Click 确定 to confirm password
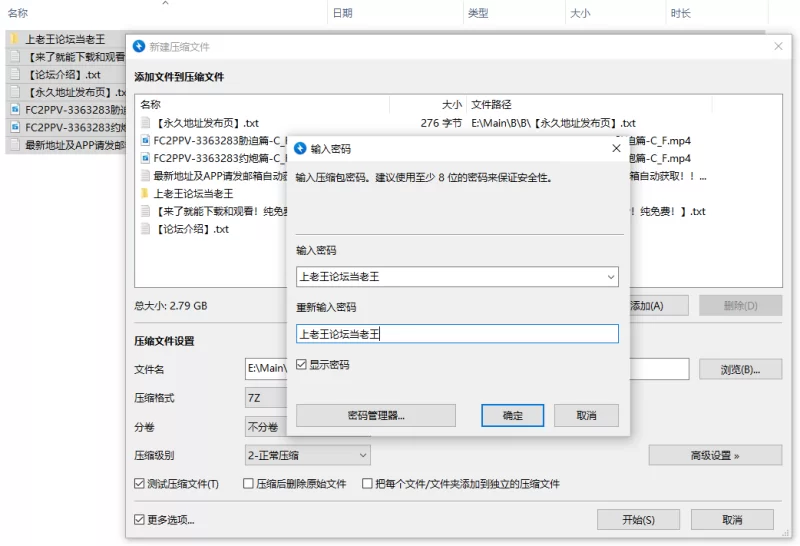Viewport: 800px width, 546px height. 512,415
